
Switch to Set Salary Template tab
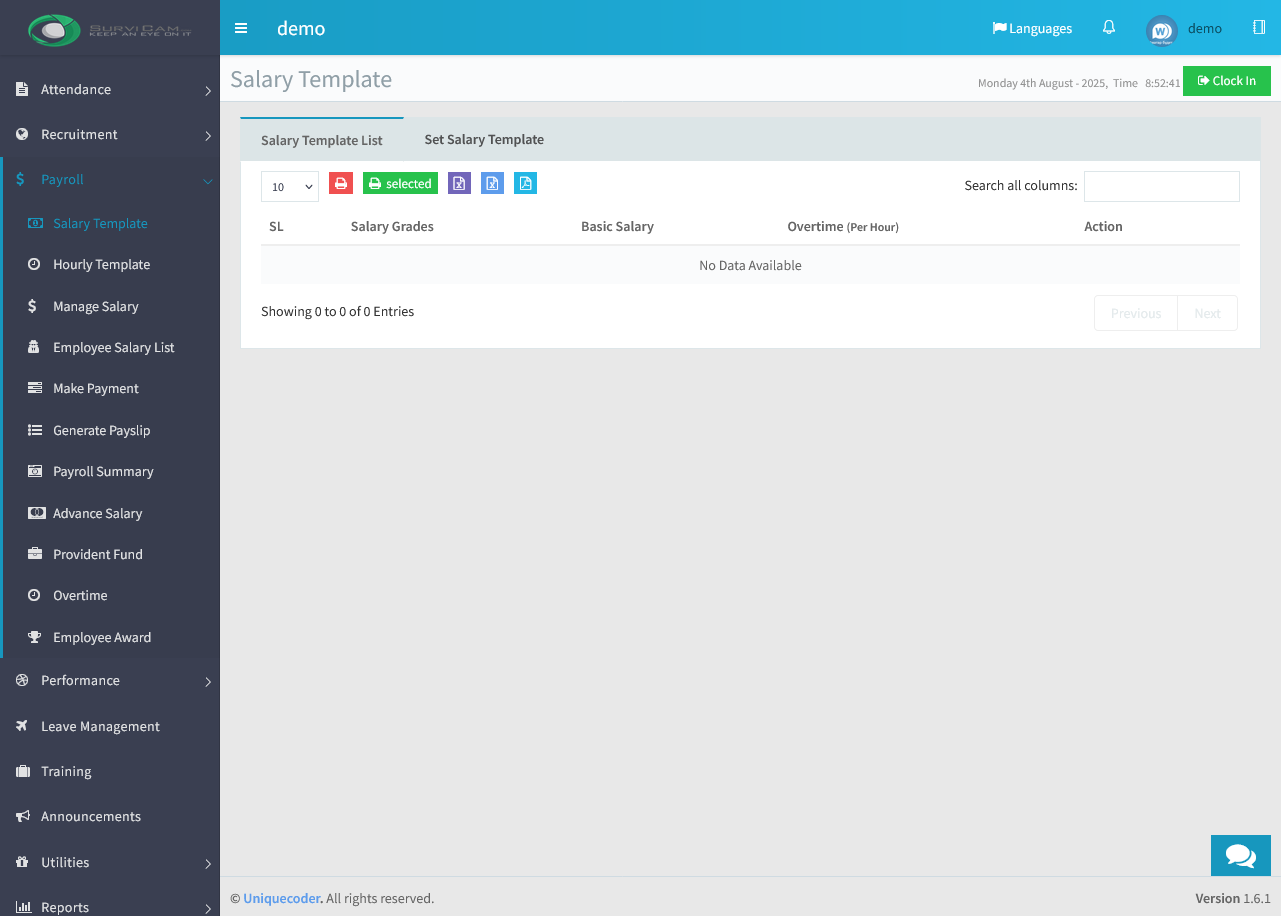pyautogui.click(x=484, y=139)
